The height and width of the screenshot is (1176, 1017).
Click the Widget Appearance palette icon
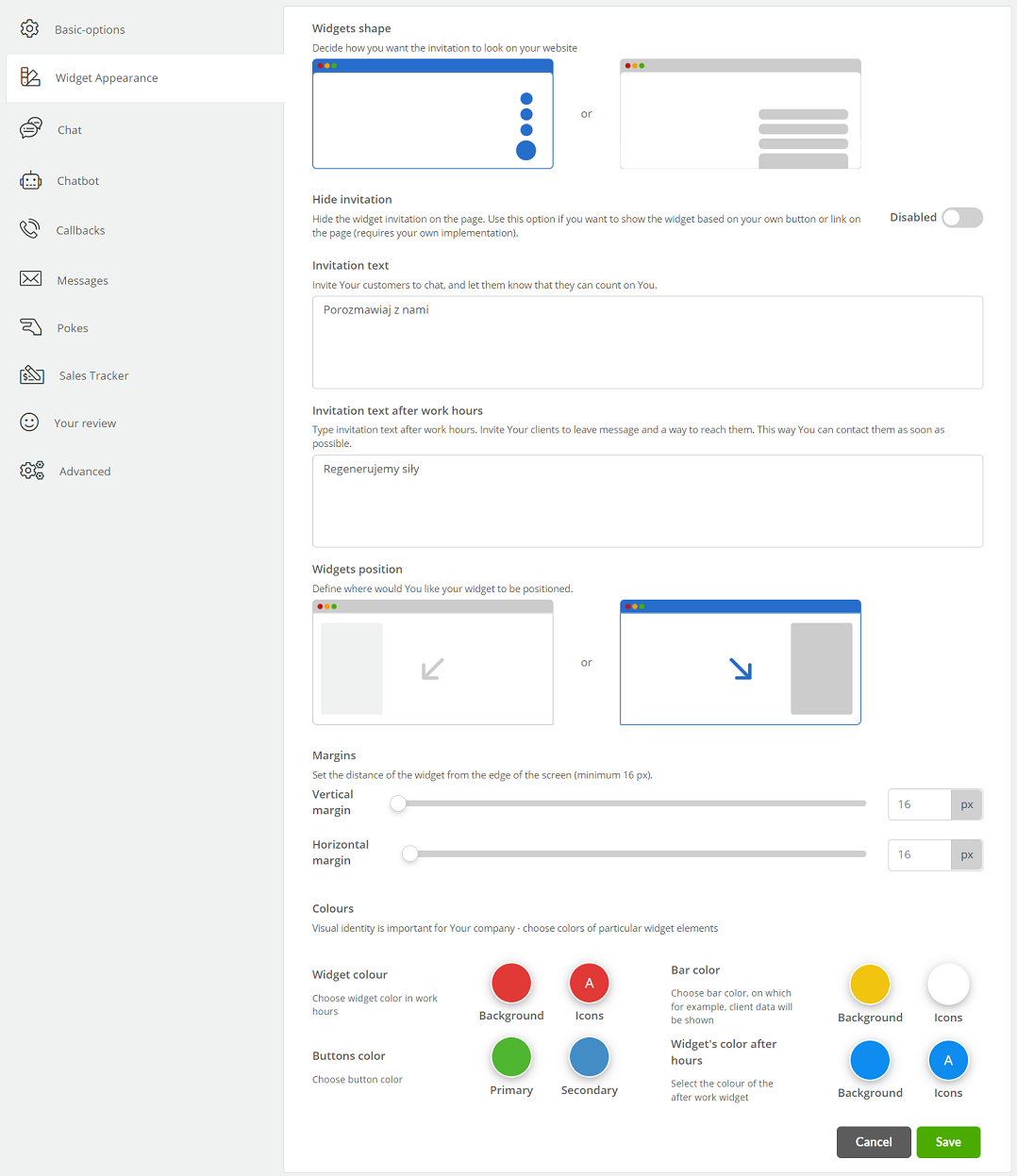pyautogui.click(x=30, y=77)
